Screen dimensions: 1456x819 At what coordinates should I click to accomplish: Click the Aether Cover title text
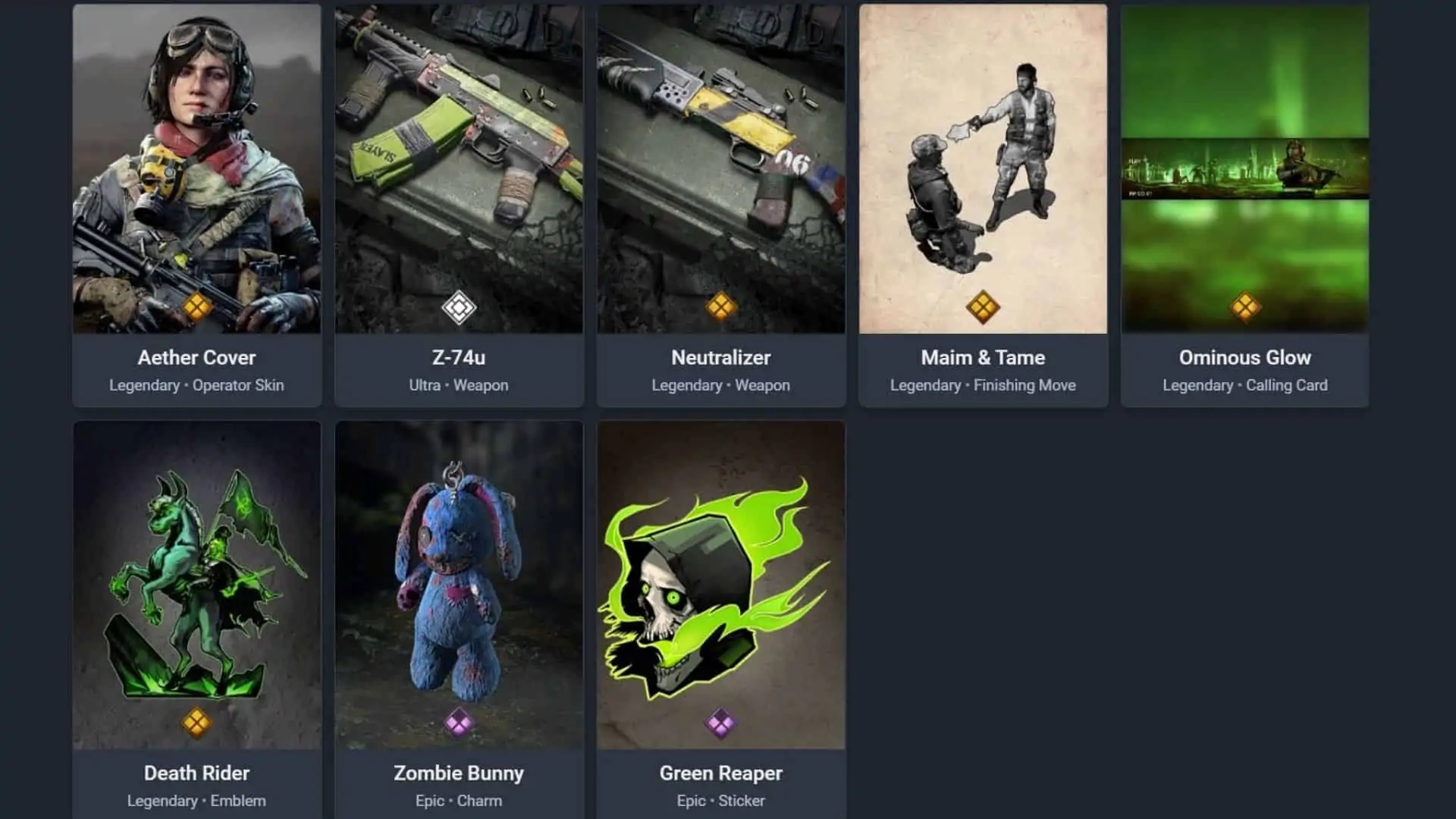click(196, 357)
